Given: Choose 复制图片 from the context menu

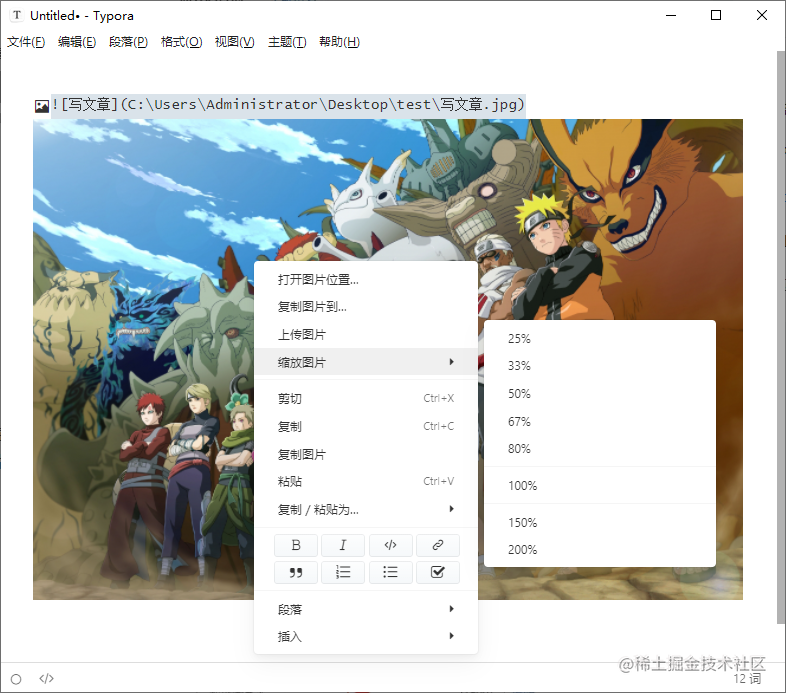Looking at the screenshot, I should click(x=366, y=454).
